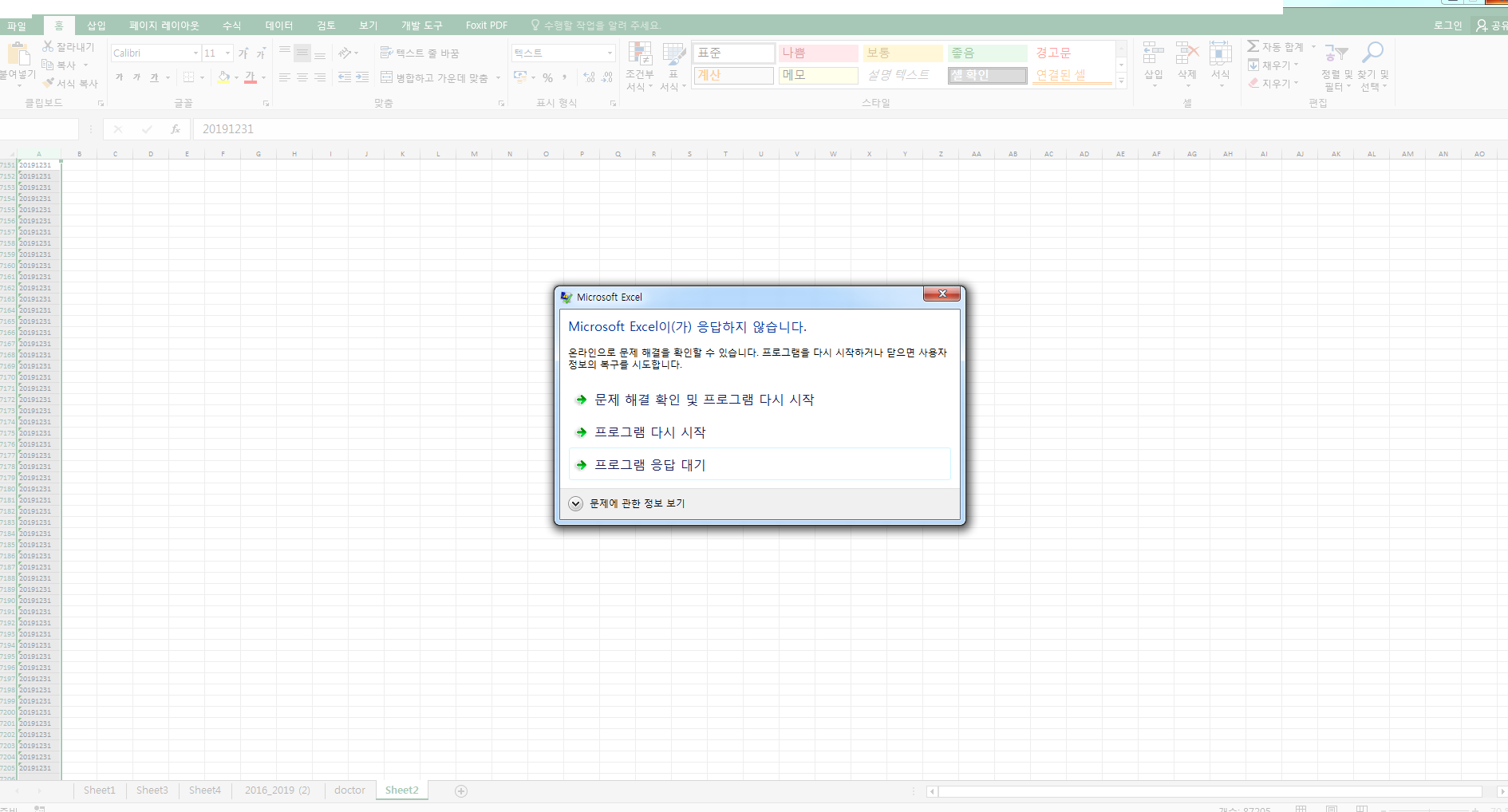This screenshot has height=812, width=1508.
Task: Click the AutoSum (자동 합계) sigma icon
Action: (1253, 47)
